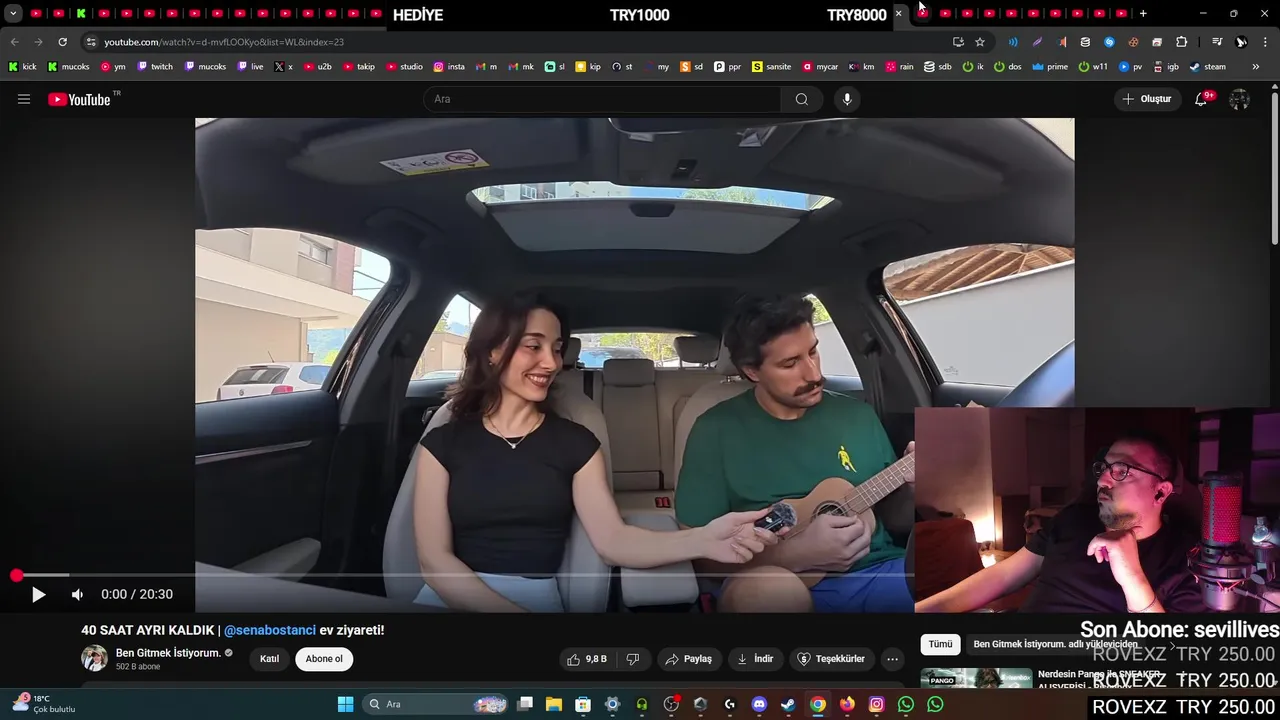Switch to the TRY1000 tab
The height and width of the screenshot is (720, 1280).
coord(639,15)
